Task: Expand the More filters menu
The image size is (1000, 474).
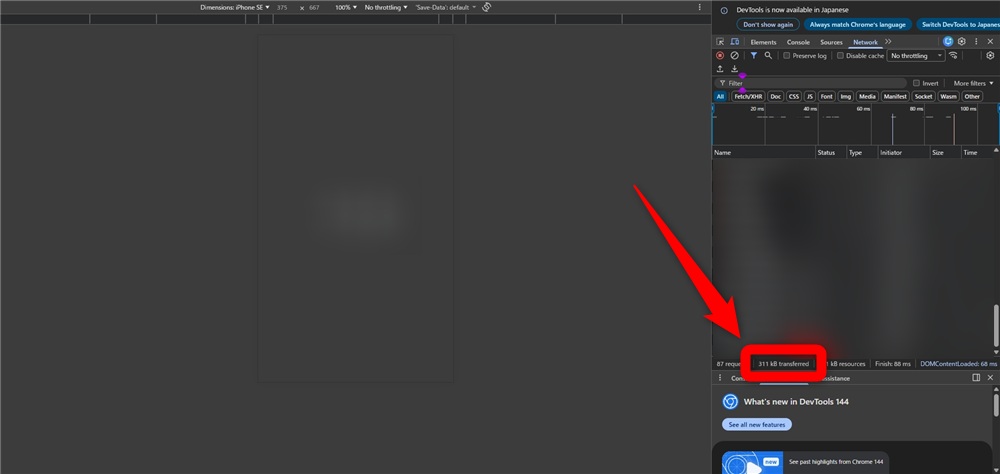Action: click(x=973, y=83)
